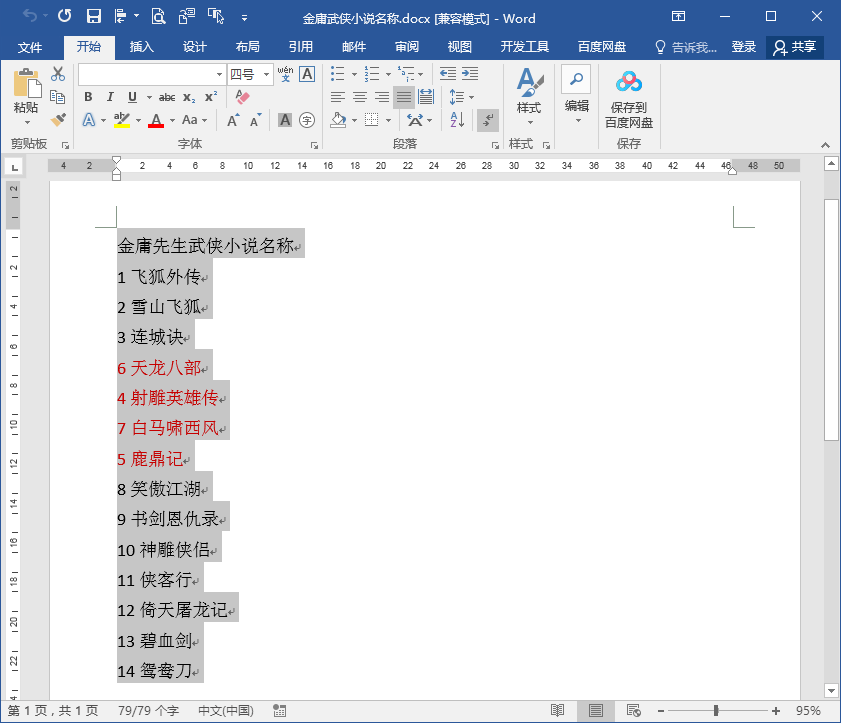Switch to Read Mode view in the status bar

(558, 711)
